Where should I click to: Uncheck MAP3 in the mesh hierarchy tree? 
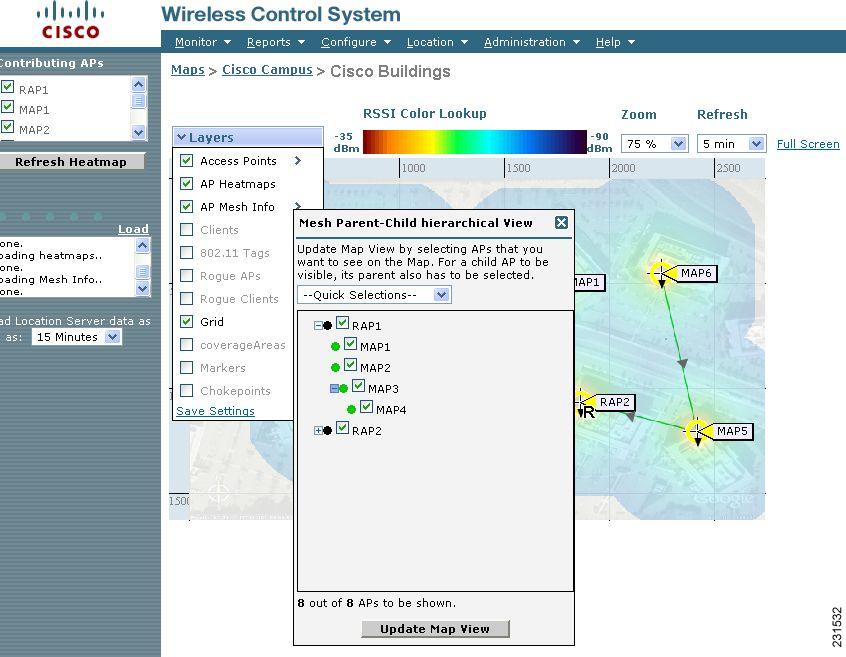tap(358, 386)
